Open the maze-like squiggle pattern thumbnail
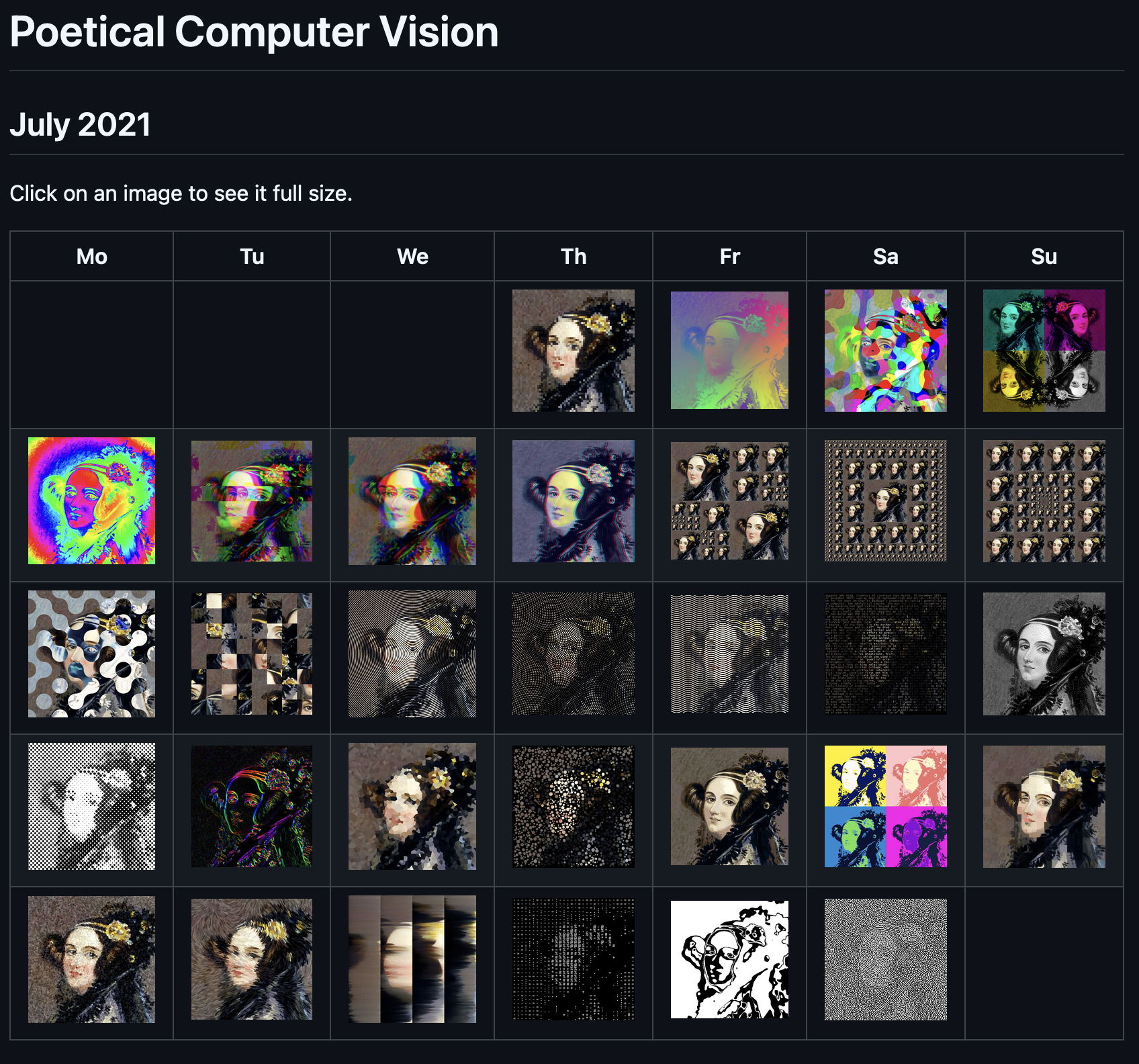Screen dimensions: 1139x1064 click(x=886, y=960)
